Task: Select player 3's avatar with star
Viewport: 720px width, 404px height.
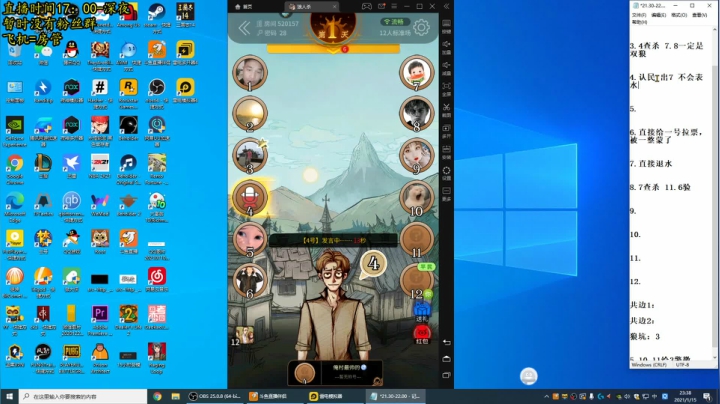Action: 250,155
